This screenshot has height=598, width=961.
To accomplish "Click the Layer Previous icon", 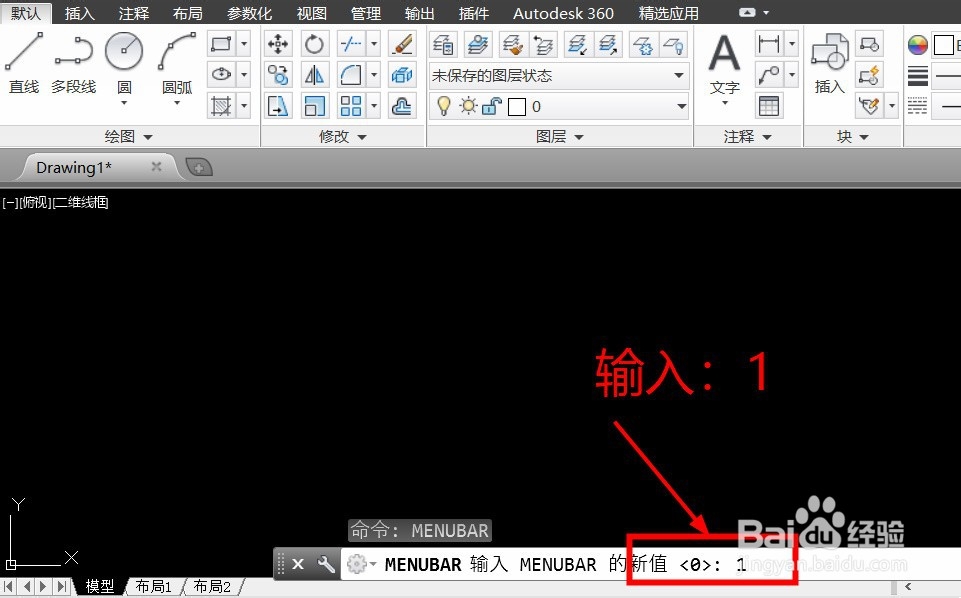I will tap(543, 44).
